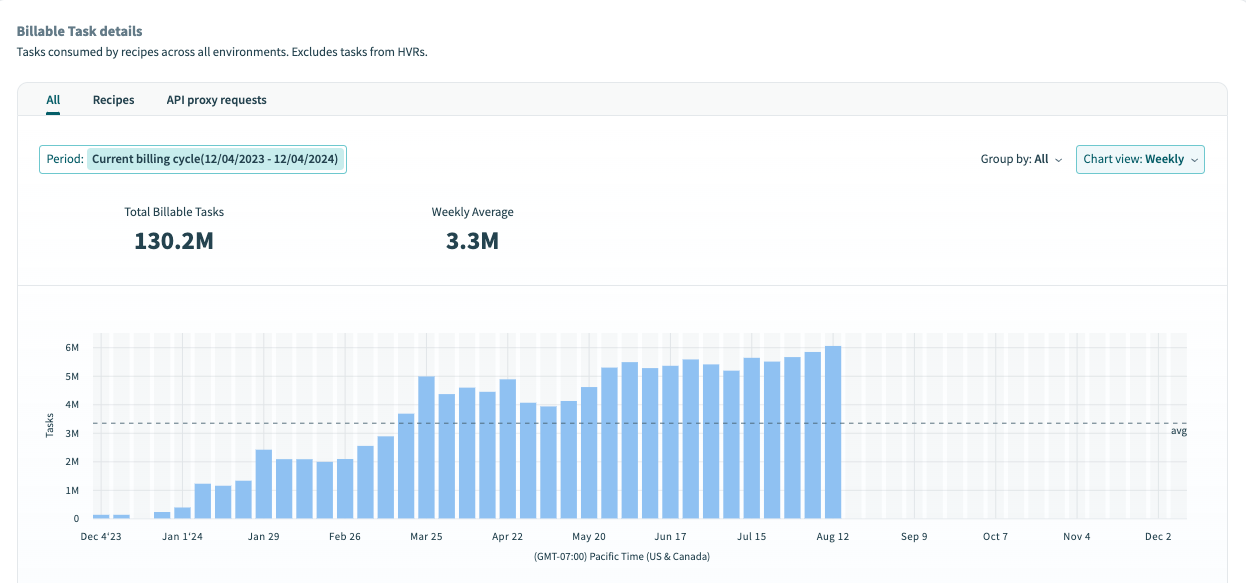This screenshot has height=583, width=1246.
Task: Expand the Group by dropdown
Action: pyautogui.click(x=1020, y=160)
